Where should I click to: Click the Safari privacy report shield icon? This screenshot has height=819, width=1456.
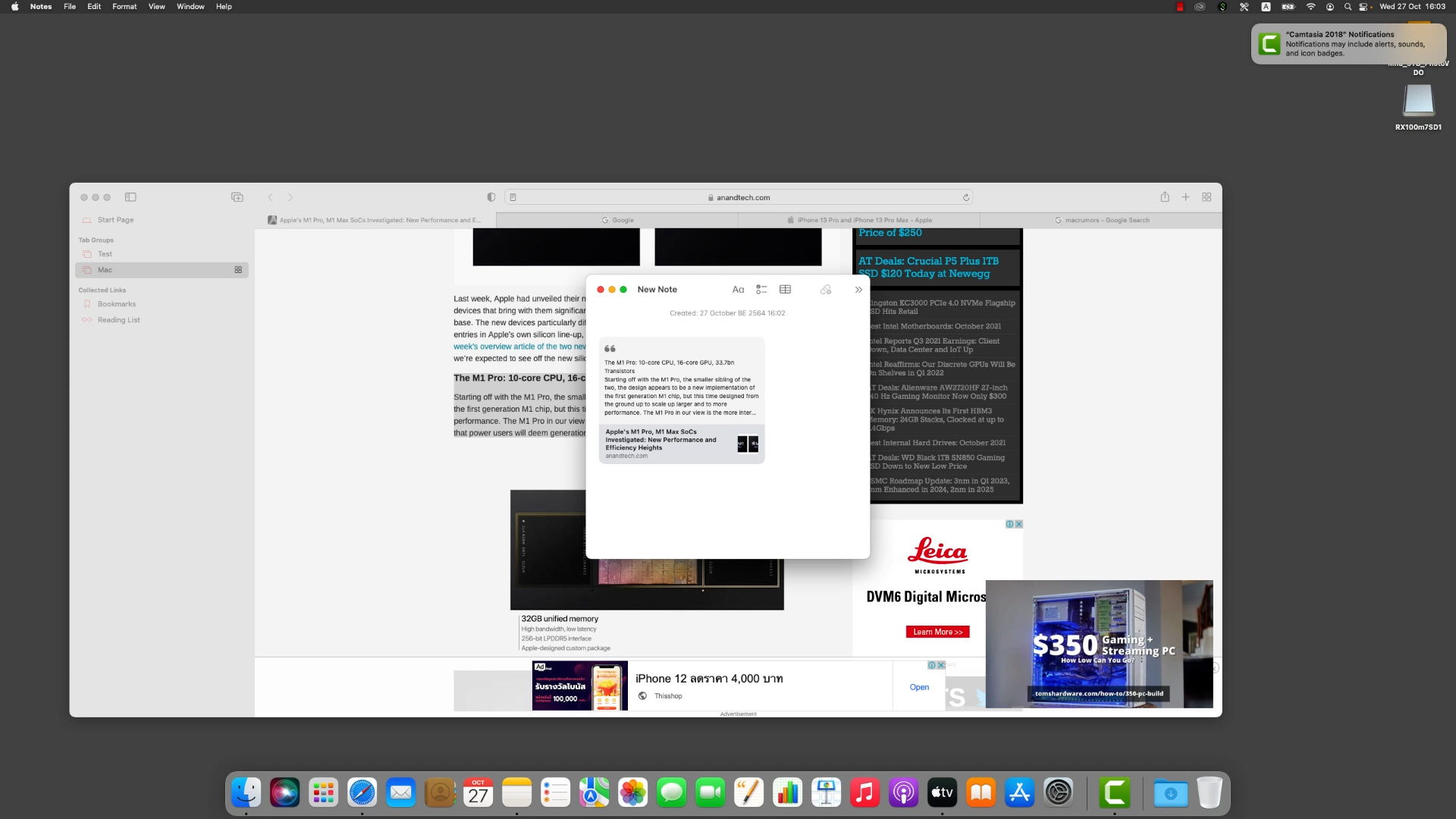pos(491,197)
